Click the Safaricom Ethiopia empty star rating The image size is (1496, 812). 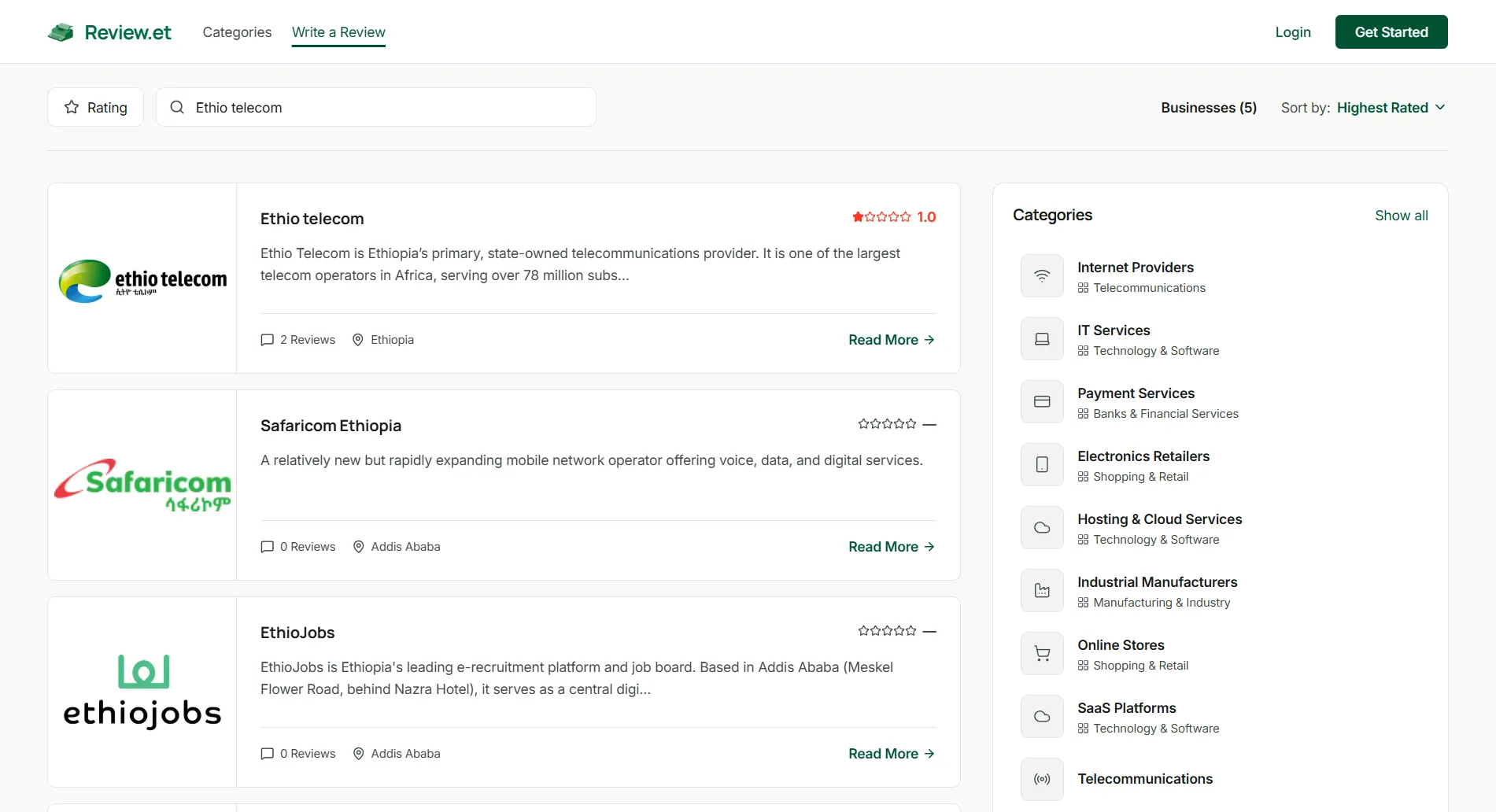point(897,424)
